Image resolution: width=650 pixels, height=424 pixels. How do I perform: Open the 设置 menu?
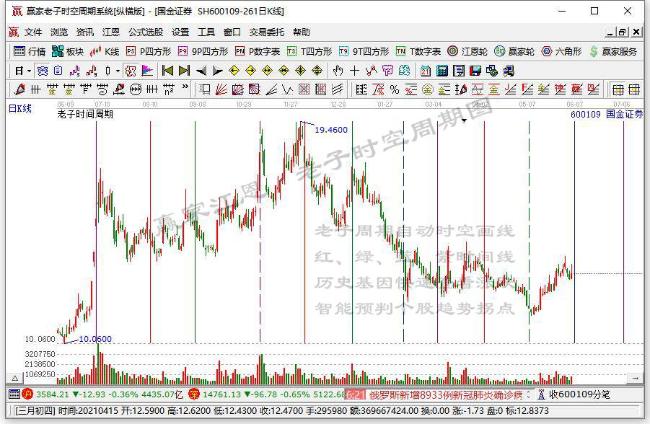click(180, 32)
